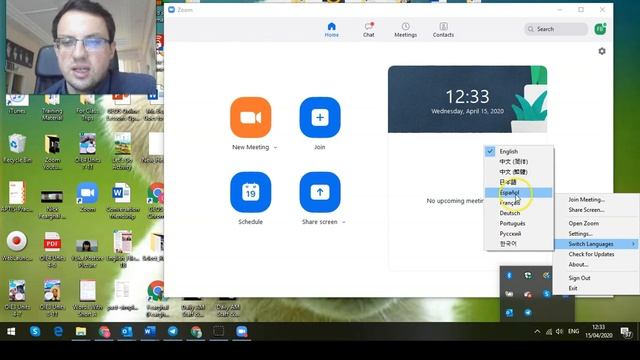Open the Windows Start menu
The height and width of the screenshot is (360, 640).
[x=11, y=331]
